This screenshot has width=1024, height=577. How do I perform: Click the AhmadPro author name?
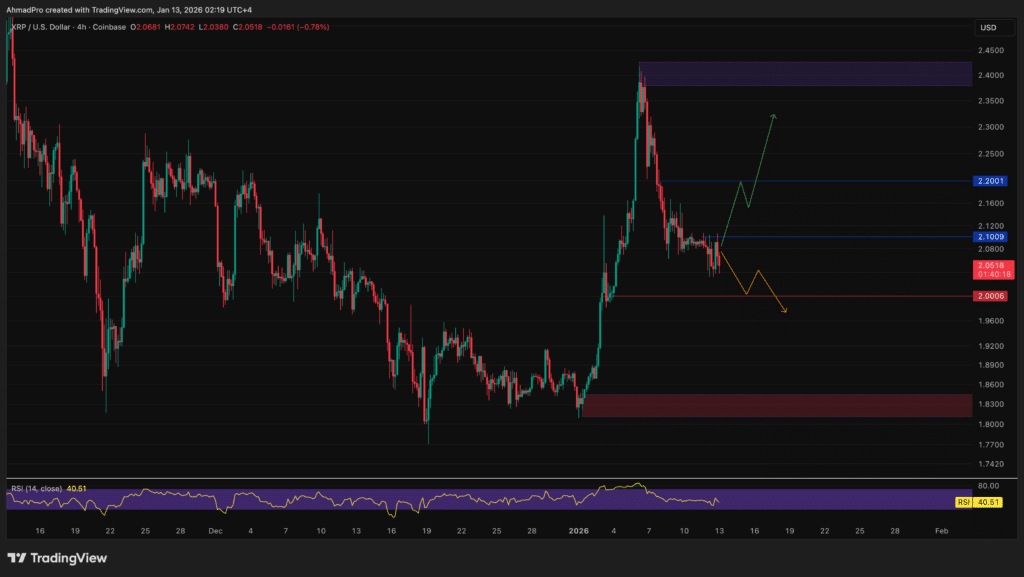[x=27, y=9]
